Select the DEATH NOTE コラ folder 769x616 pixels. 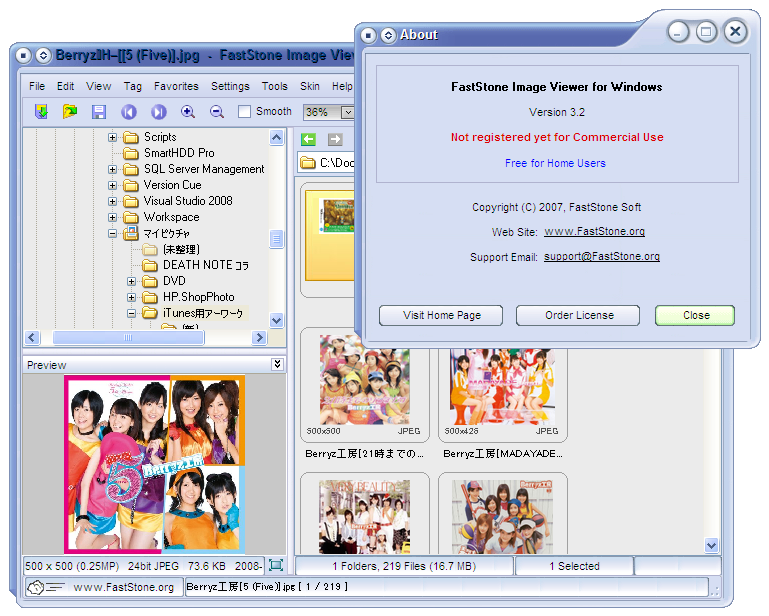click(x=205, y=265)
